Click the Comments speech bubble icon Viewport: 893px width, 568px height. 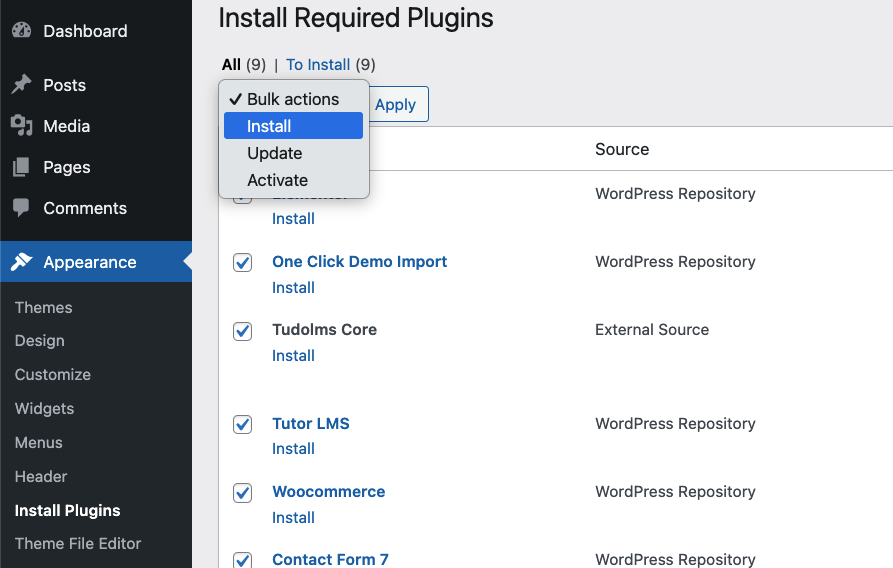22,208
